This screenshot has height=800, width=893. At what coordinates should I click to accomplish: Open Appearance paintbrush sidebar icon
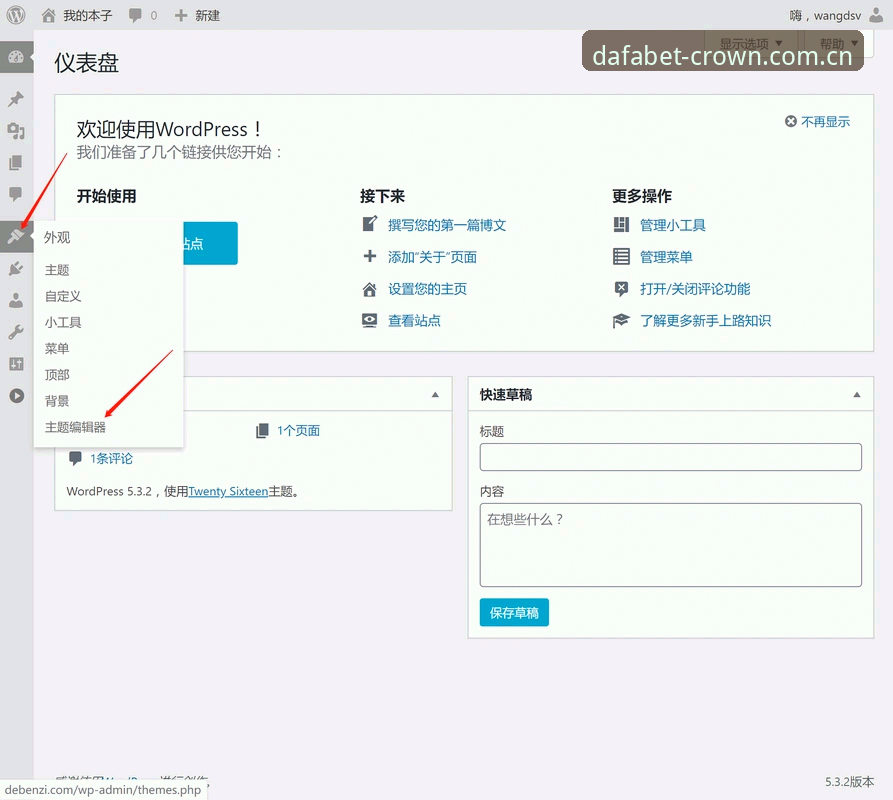(x=16, y=236)
